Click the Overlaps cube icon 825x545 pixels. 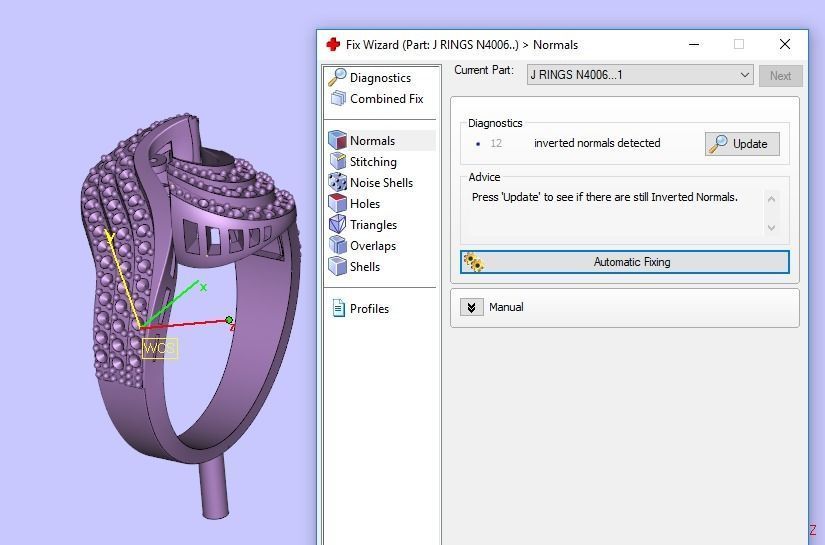point(337,245)
